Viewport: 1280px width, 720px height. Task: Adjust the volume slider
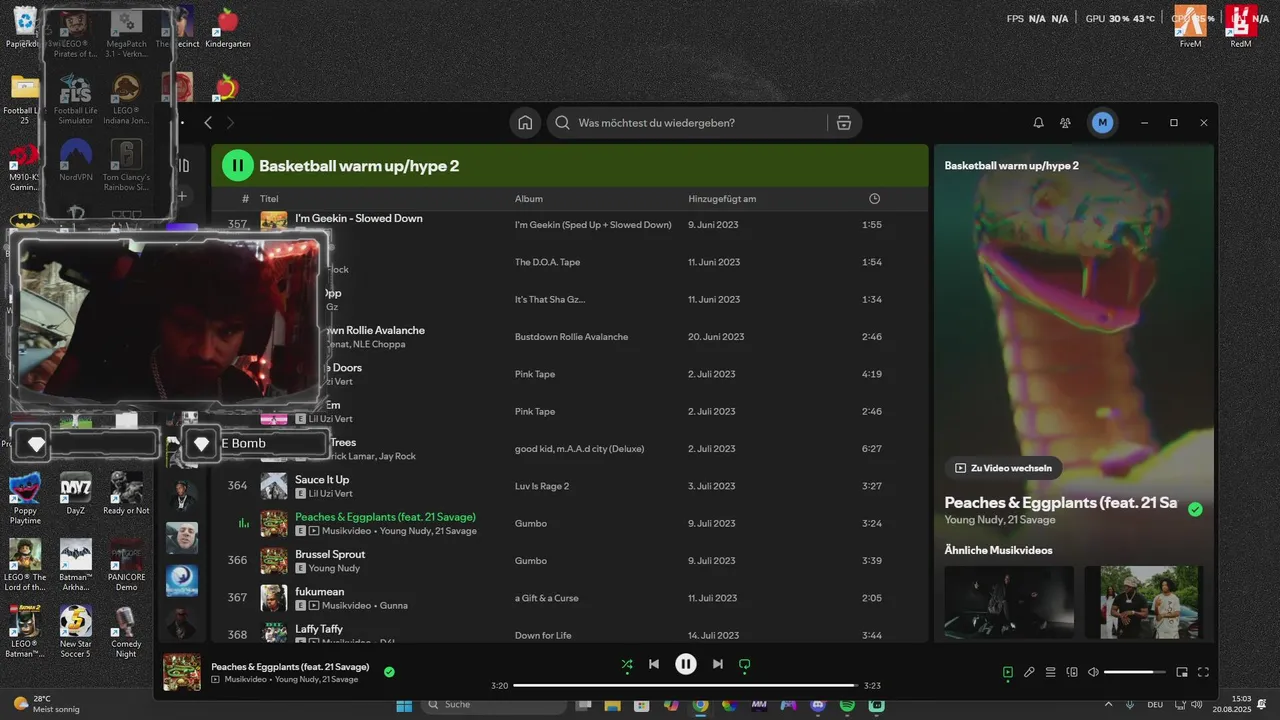tap(1134, 672)
